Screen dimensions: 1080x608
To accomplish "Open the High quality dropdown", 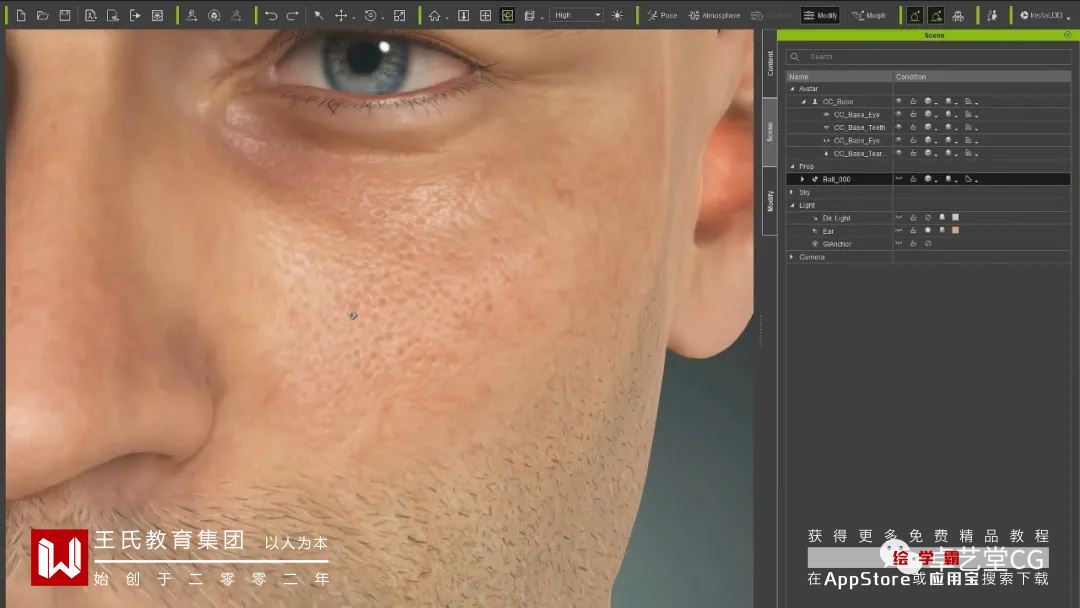I will (577, 15).
